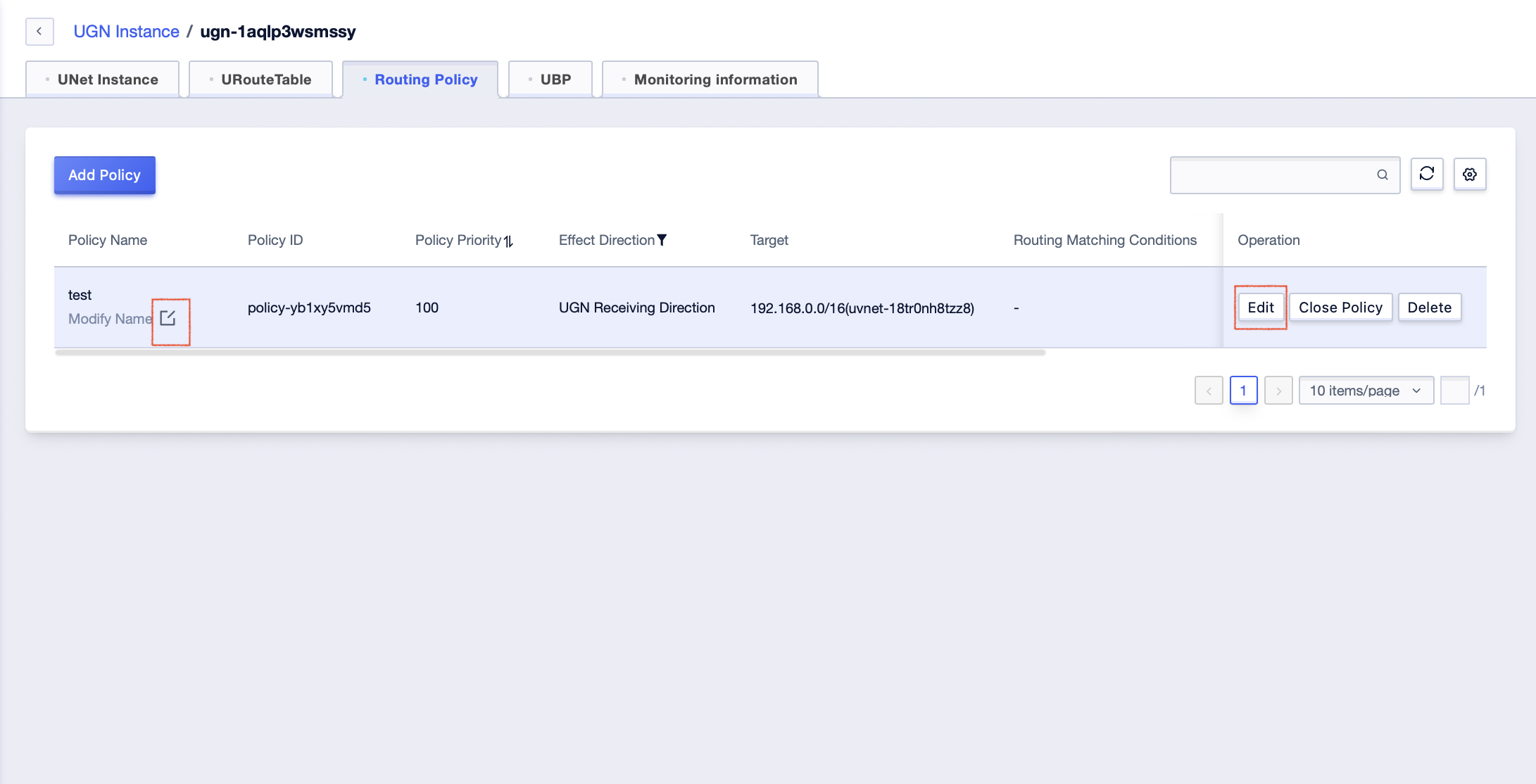Switch to the UNet Instance tab

point(103,80)
